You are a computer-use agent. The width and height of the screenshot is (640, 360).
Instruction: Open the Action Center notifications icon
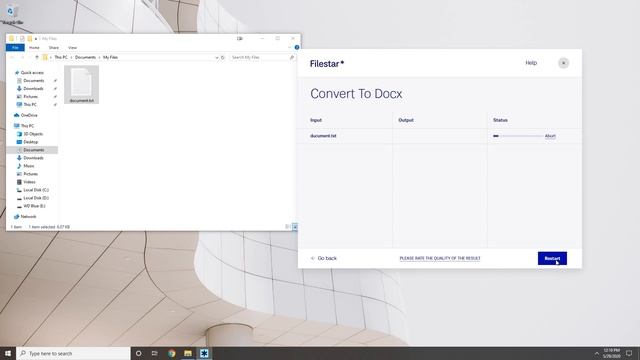coord(629,353)
